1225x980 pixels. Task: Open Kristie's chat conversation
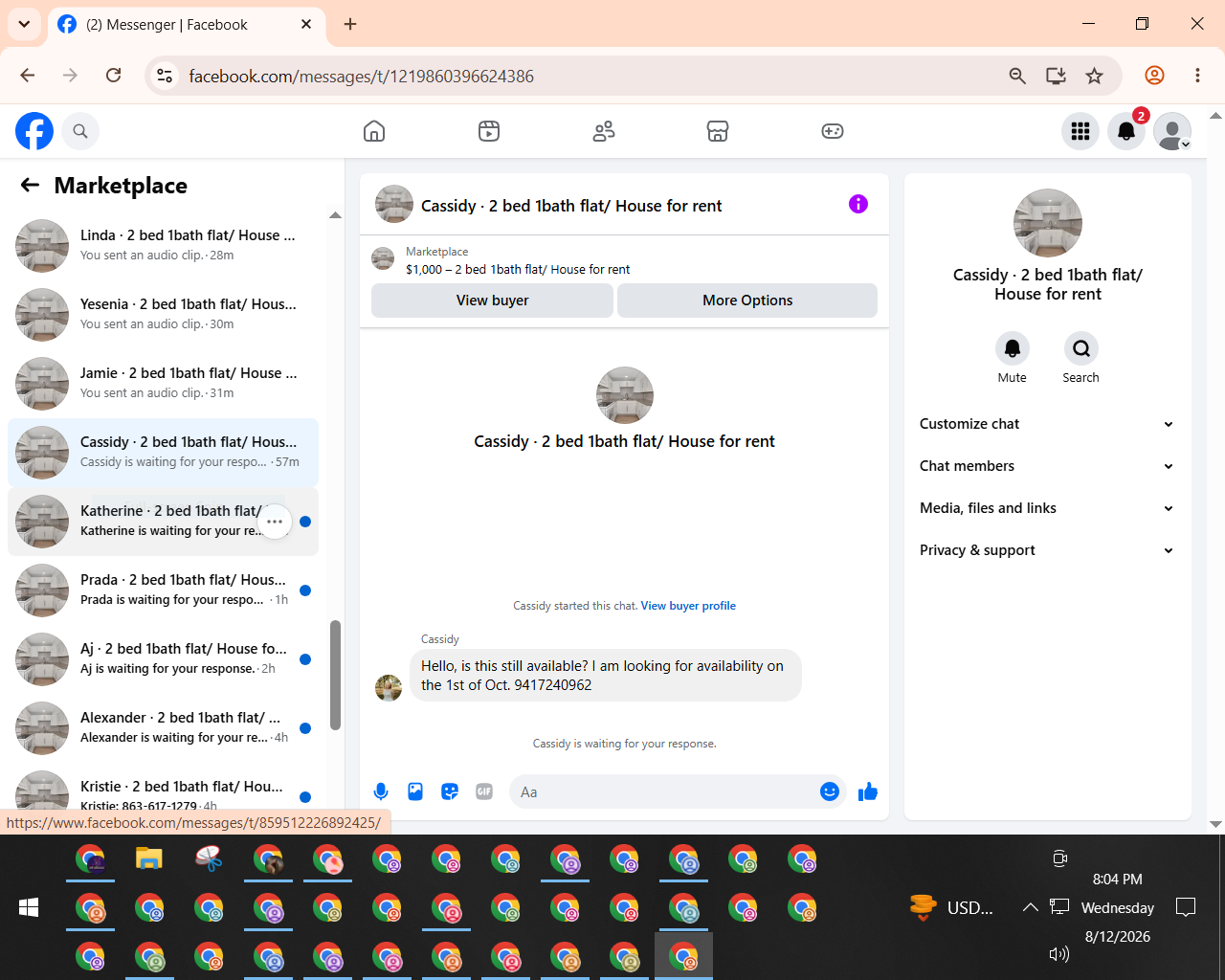163,788
